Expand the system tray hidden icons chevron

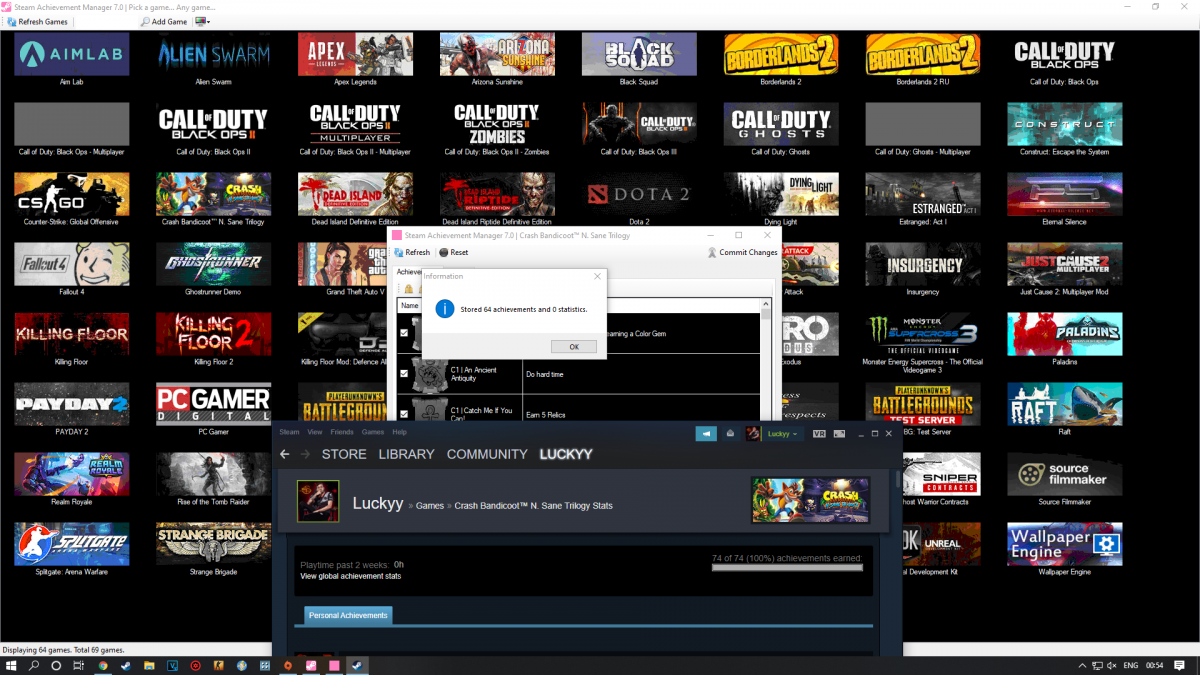(x=1085, y=665)
